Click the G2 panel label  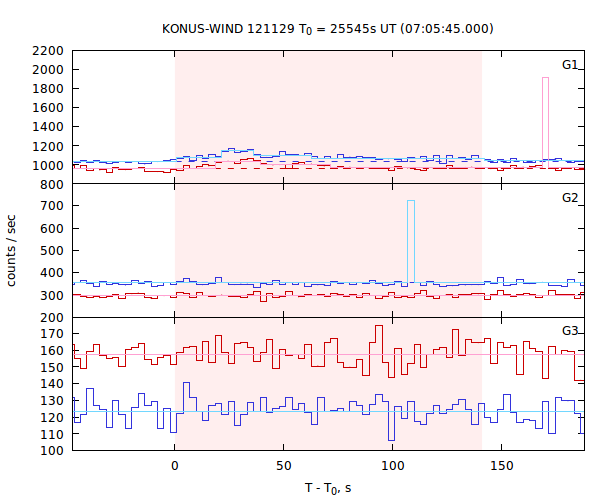(570, 197)
